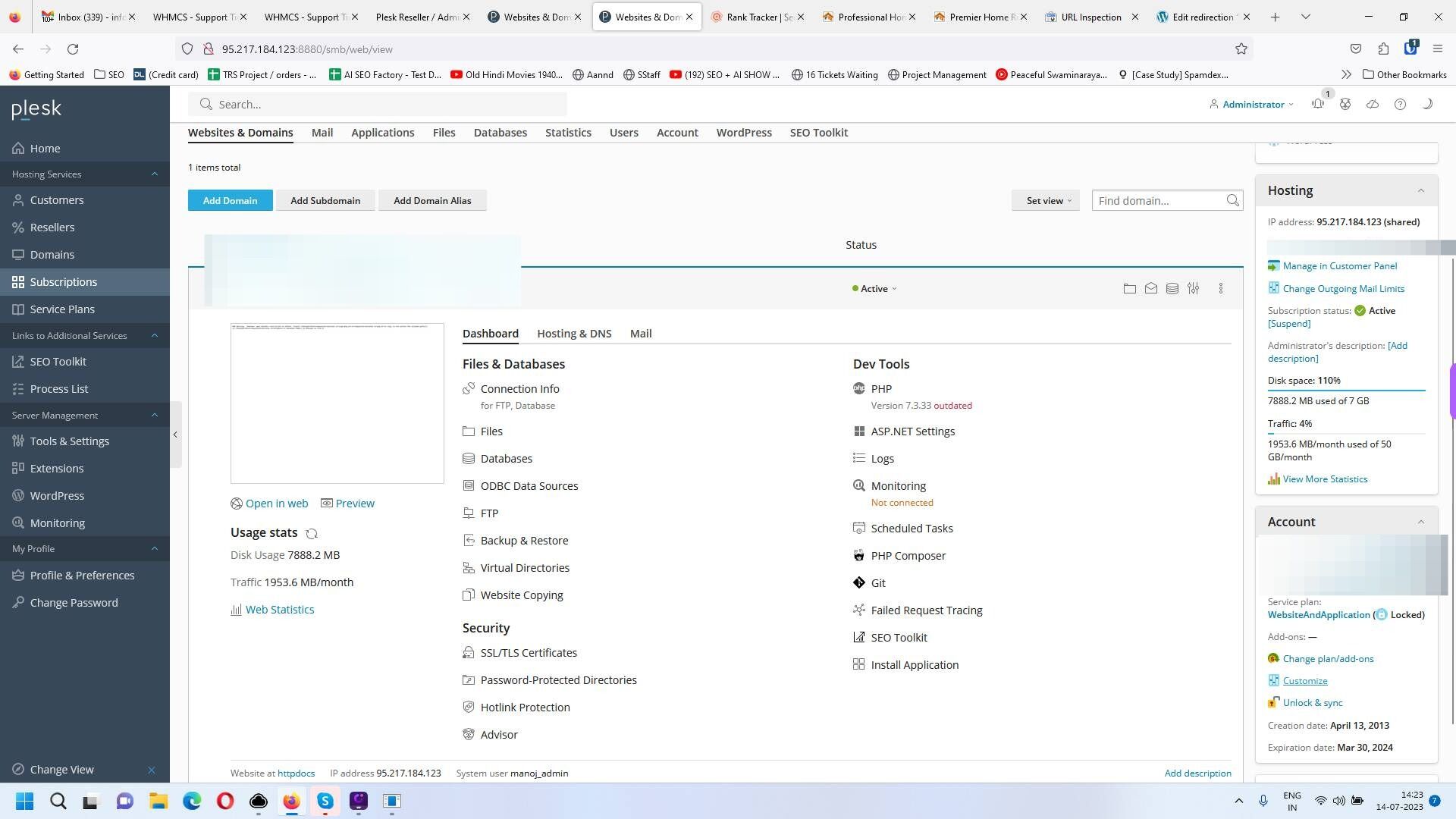Image resolution: width=1456 pixels, height=819 pixels.
Task: Open the domain's mail envelope icon
Action: pyautogui.click(x=1150, y=288)
